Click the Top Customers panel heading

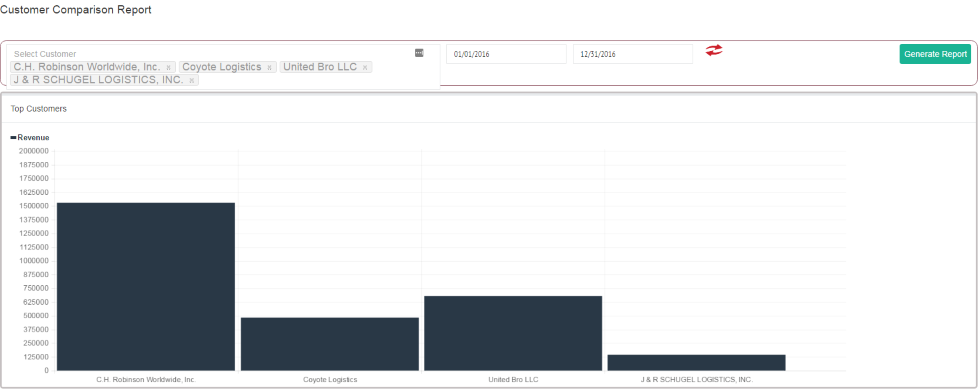click(39, 109)
